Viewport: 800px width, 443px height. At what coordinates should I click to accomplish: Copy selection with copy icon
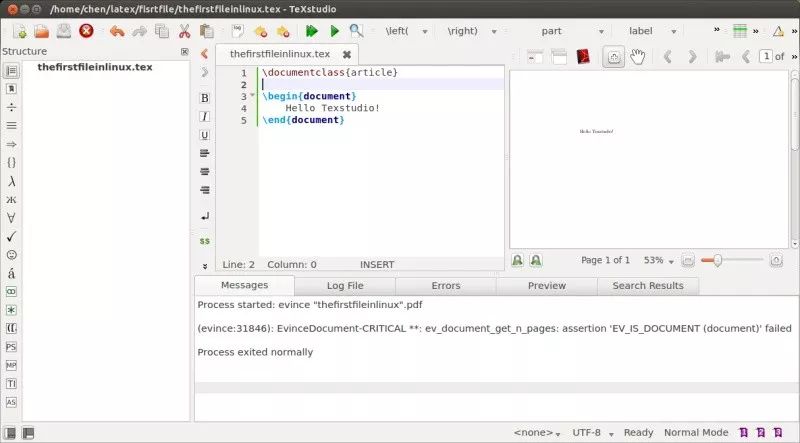(x=162, y=31)
